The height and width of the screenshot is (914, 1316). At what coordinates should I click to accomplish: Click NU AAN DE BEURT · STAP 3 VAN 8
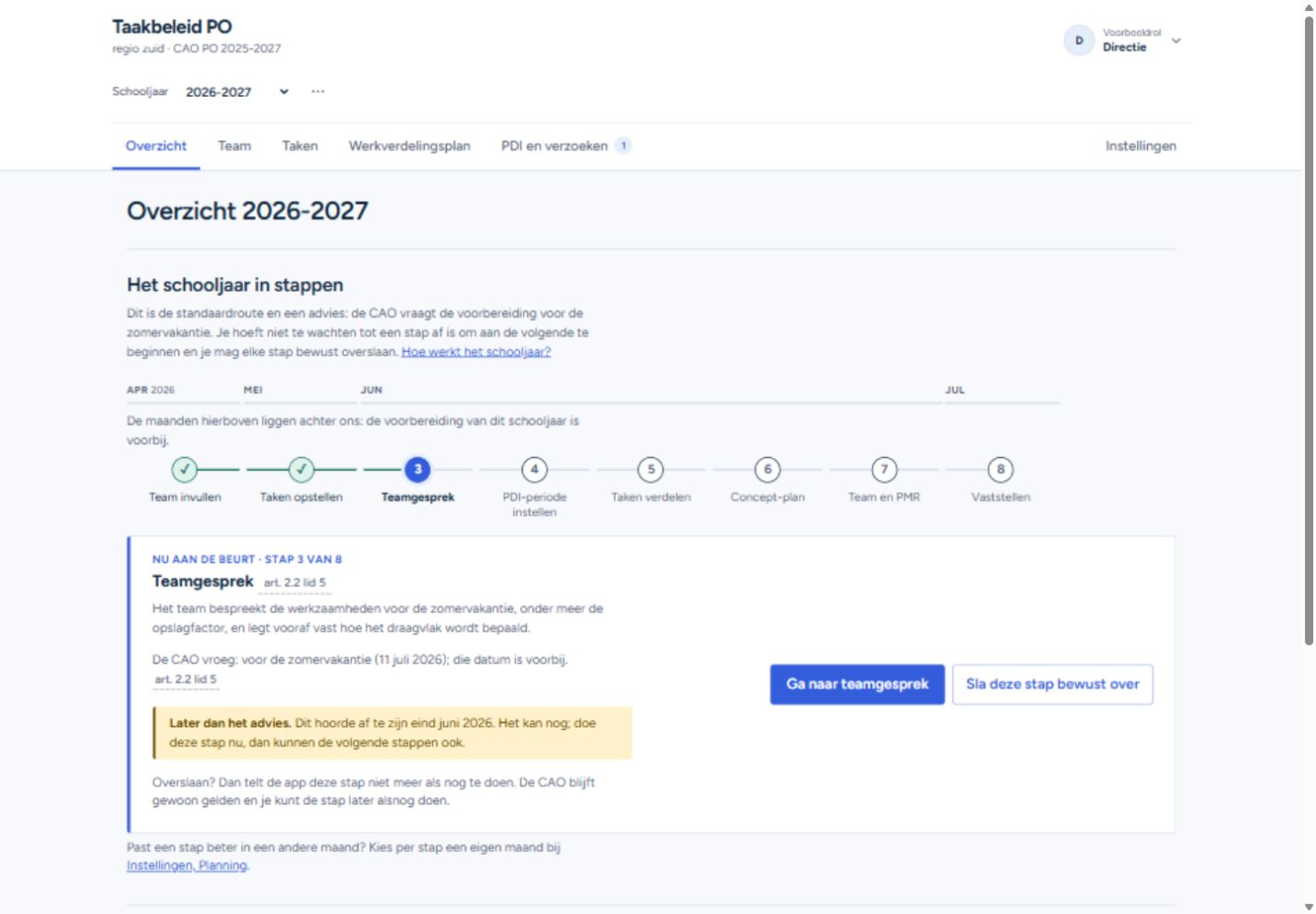pos(247,559)
